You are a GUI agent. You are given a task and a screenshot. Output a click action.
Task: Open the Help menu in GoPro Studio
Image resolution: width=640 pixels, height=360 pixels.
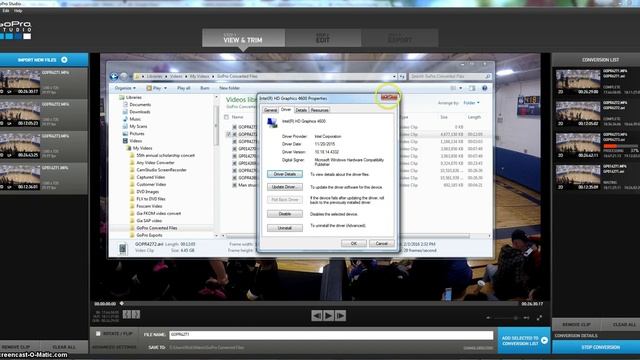click(x=18, y=10)
